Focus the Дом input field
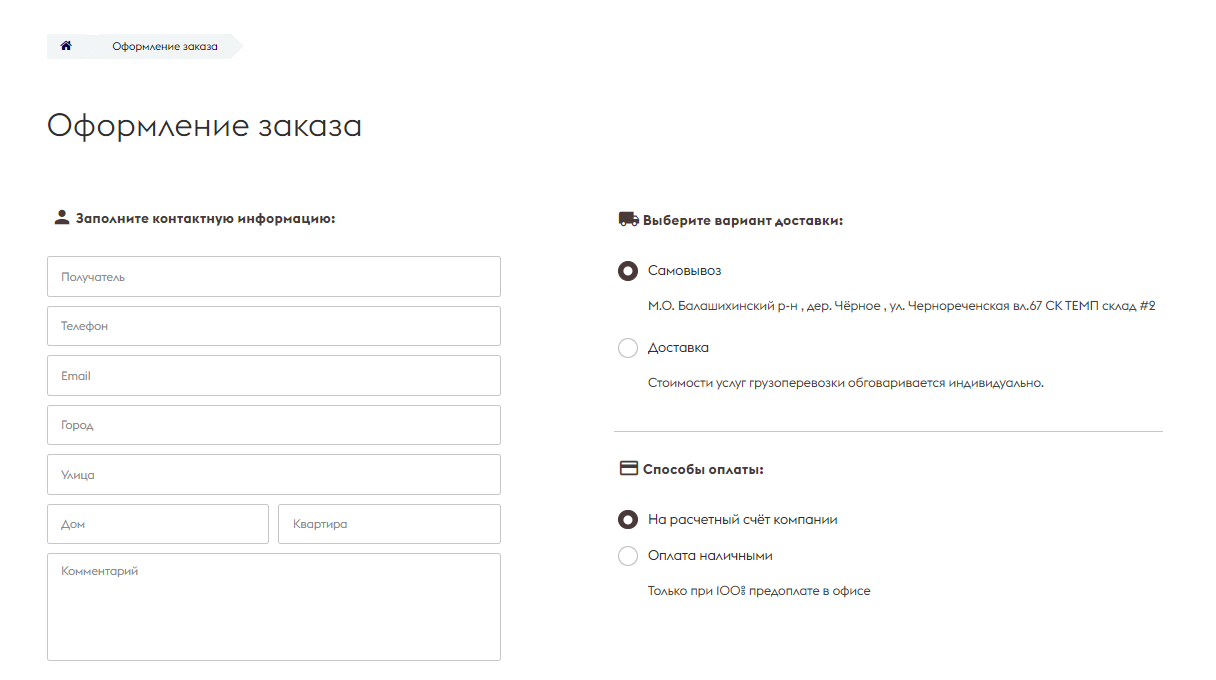The image size is (1216, 680). [158, 524]
